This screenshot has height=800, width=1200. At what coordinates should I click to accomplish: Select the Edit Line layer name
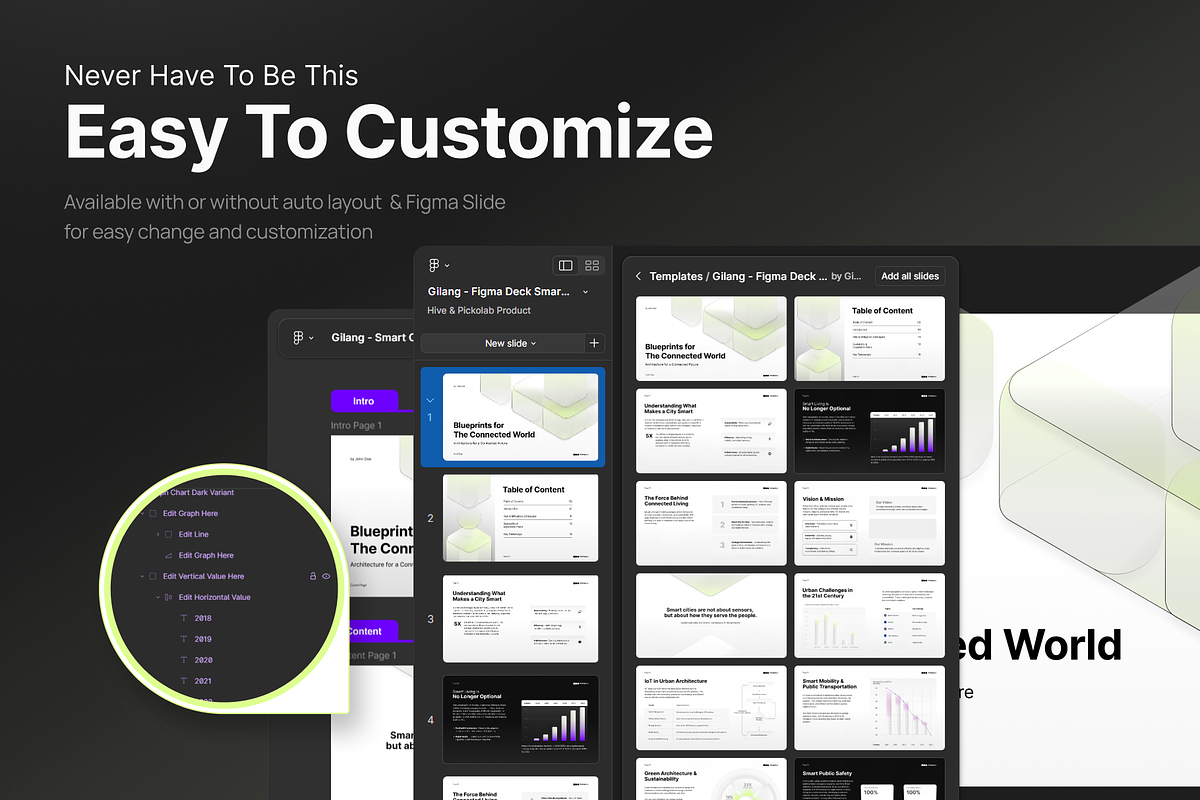pos(194,534)
